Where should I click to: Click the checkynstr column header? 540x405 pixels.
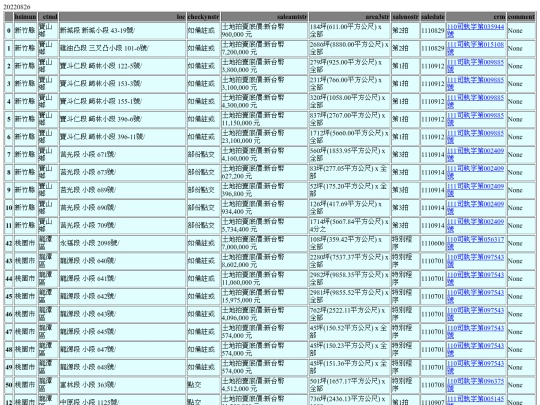(x=203, y=17)
